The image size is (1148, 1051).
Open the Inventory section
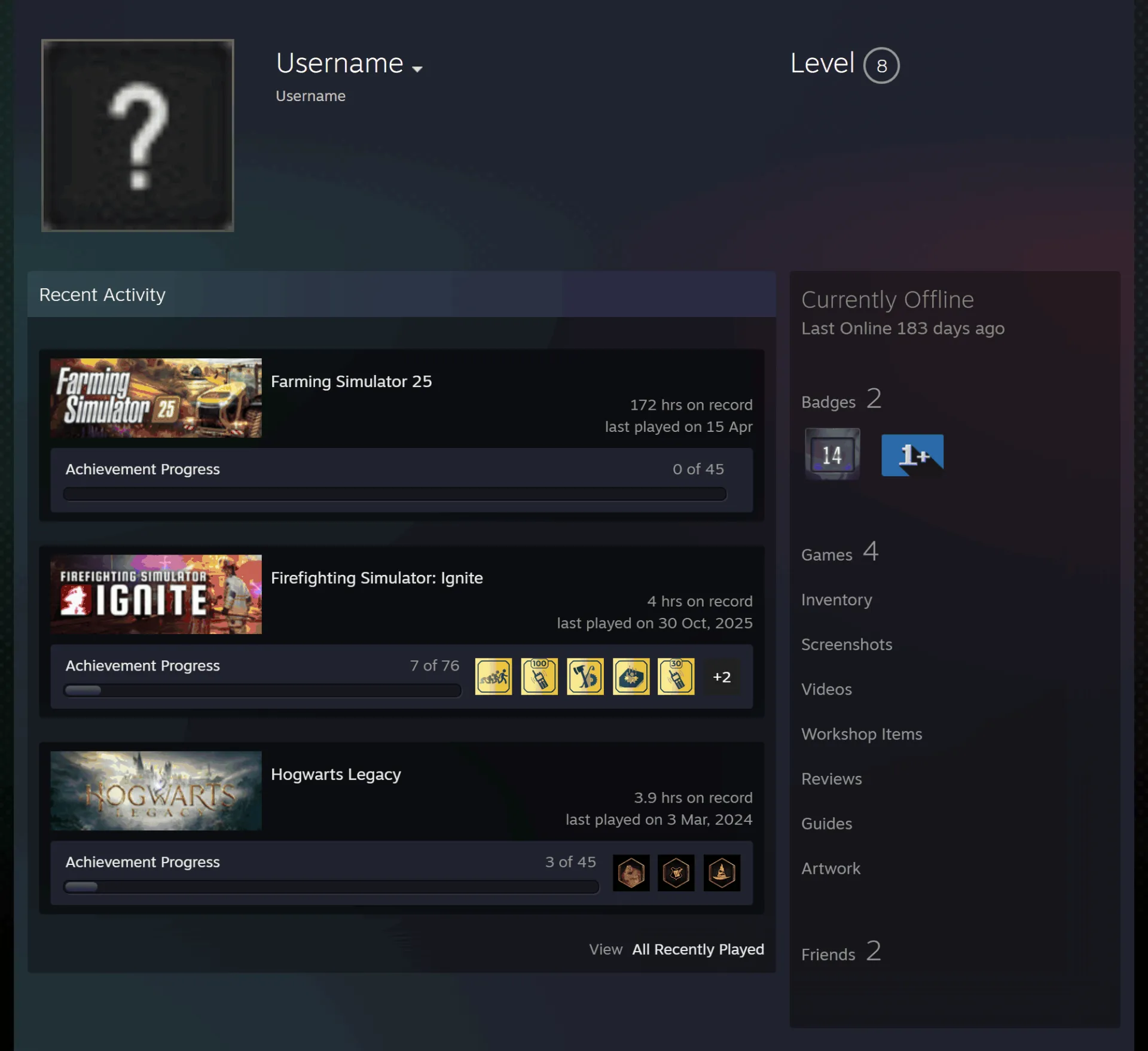pos(836,599)
